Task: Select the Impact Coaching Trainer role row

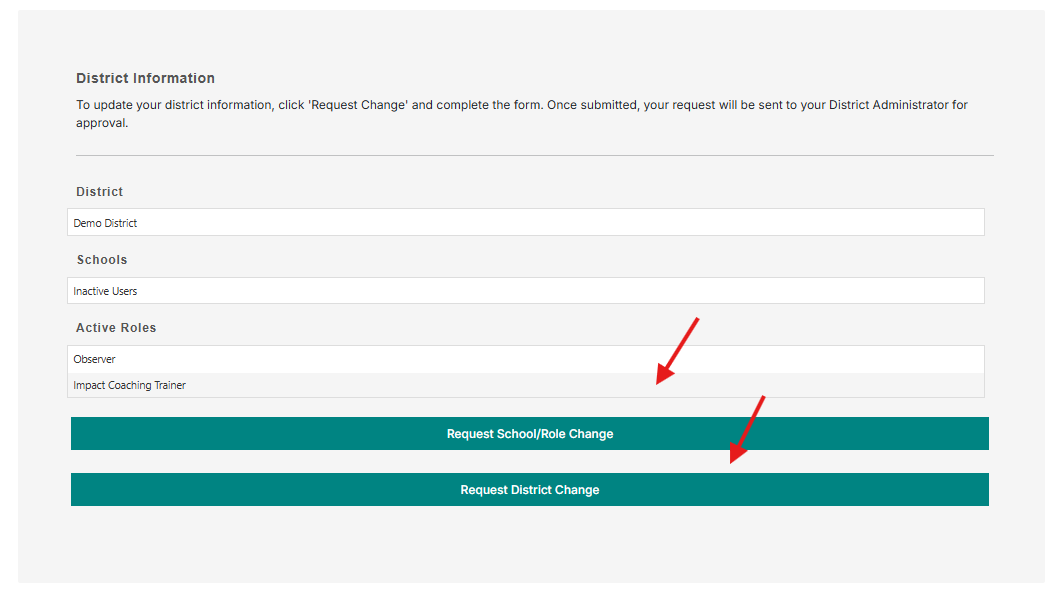Action: 525,385
